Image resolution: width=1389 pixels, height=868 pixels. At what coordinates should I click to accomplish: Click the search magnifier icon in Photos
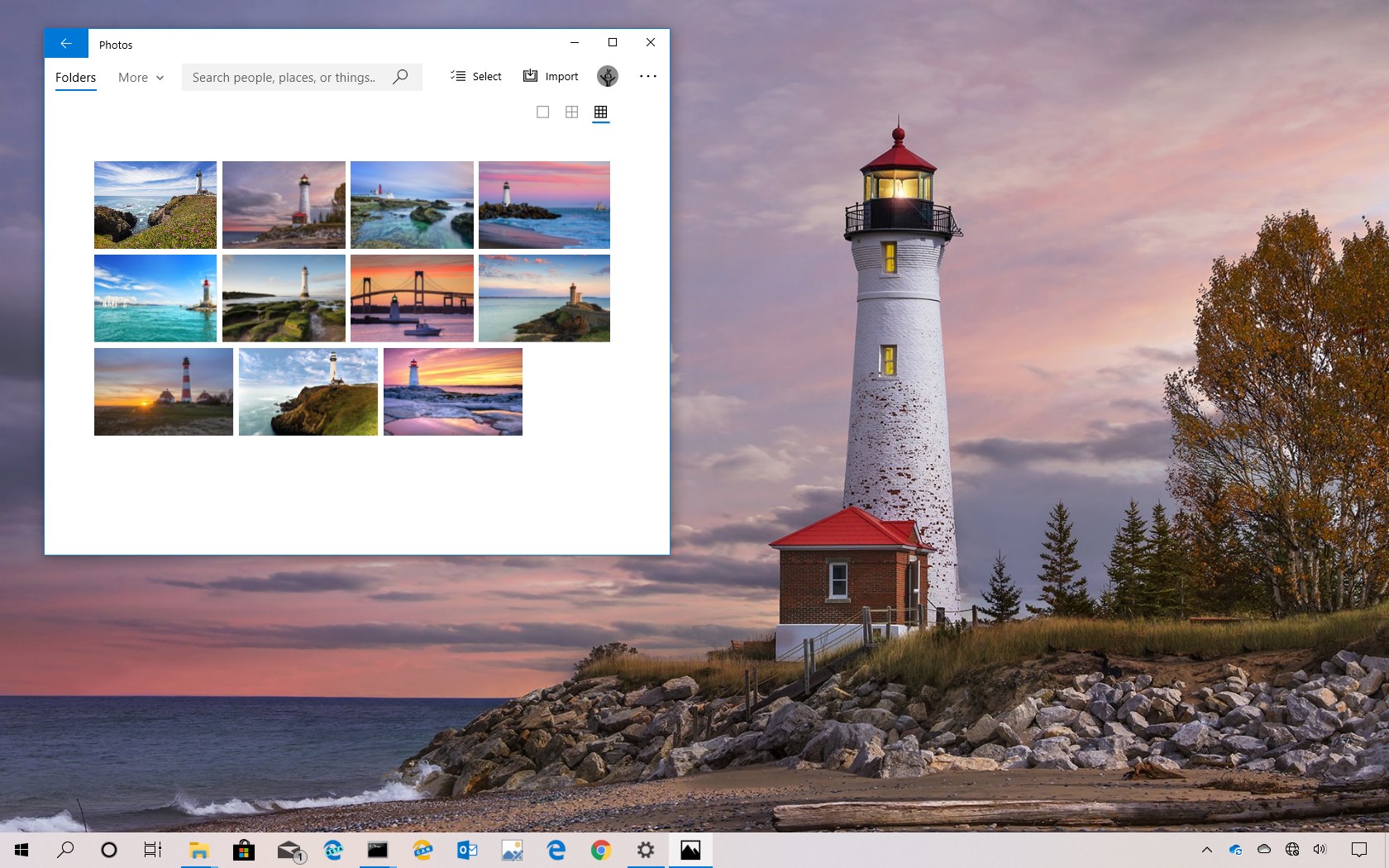tap(401, 77)
